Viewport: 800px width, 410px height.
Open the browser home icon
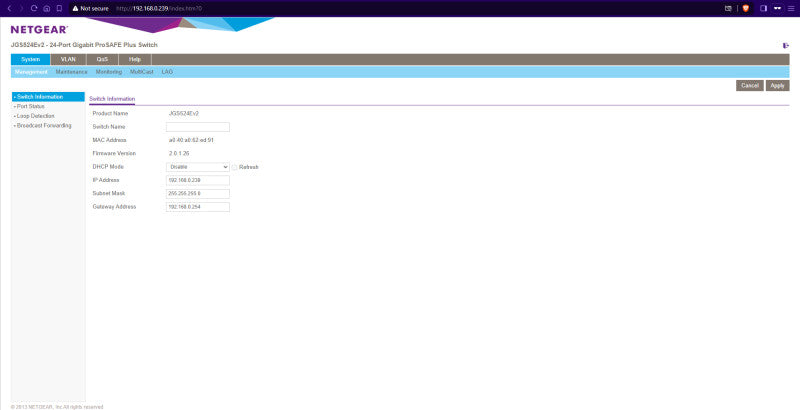[46, 8]
